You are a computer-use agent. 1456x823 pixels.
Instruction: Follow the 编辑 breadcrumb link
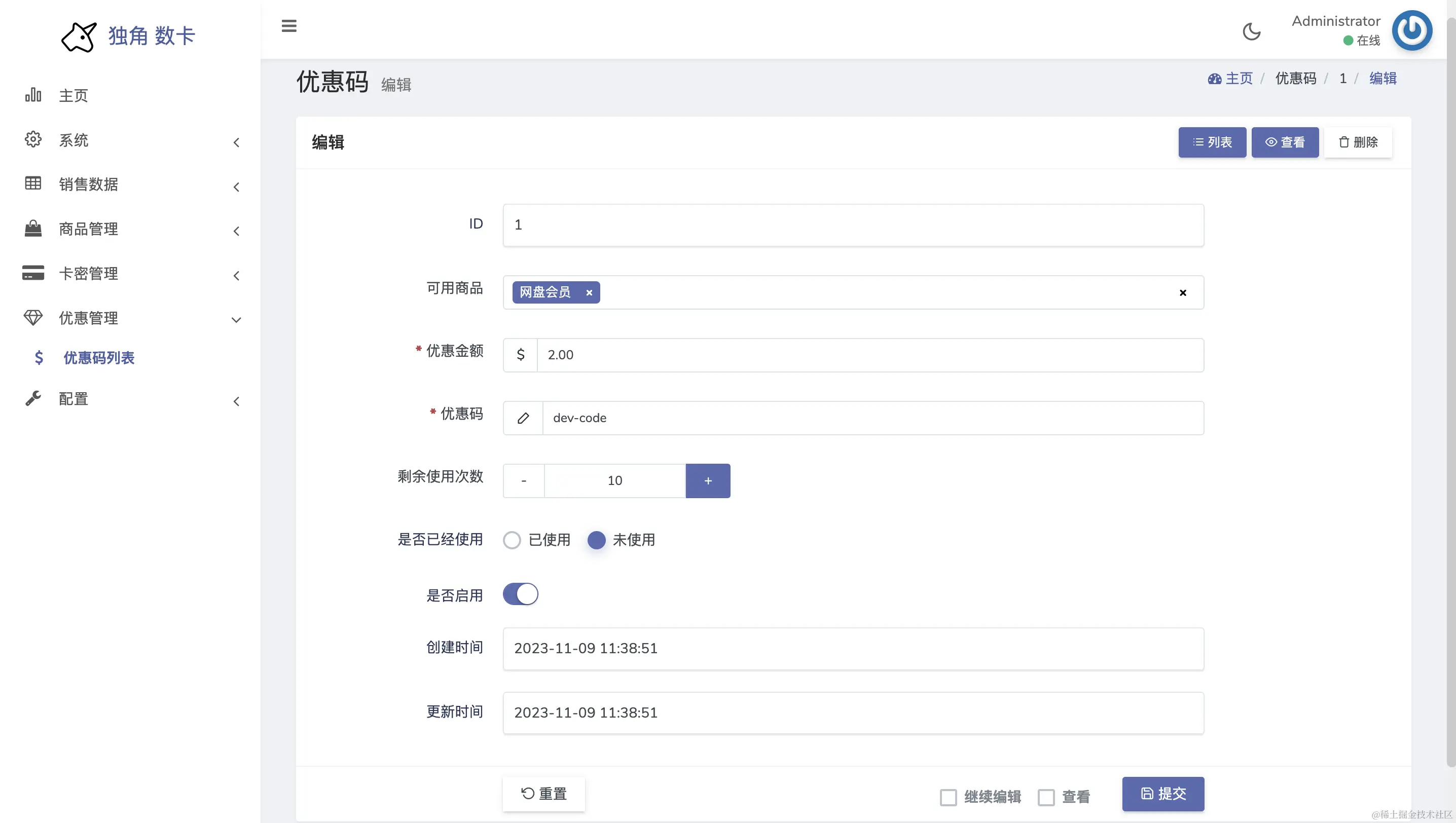tap(1382, 79)
